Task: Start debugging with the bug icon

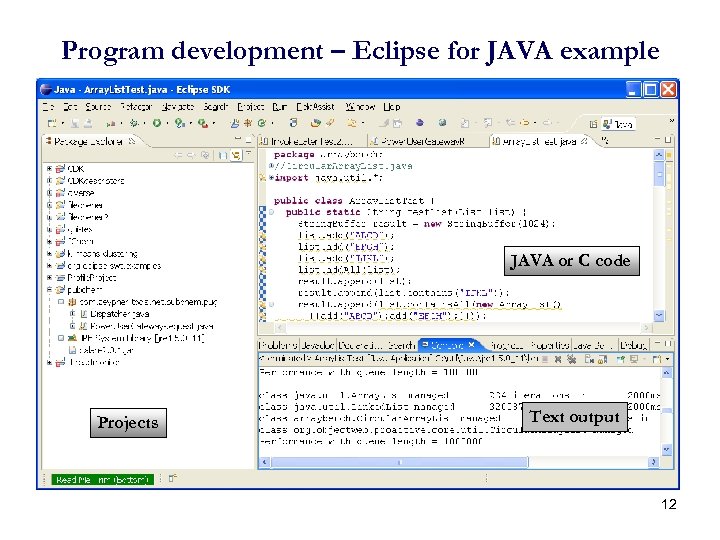Action: (x=134, y=123)
